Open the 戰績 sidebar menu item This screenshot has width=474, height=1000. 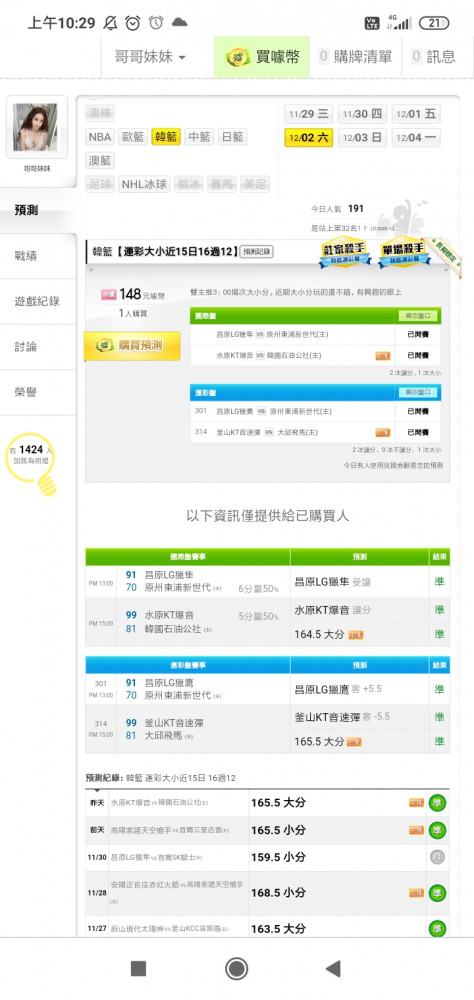tap(38, 256)
